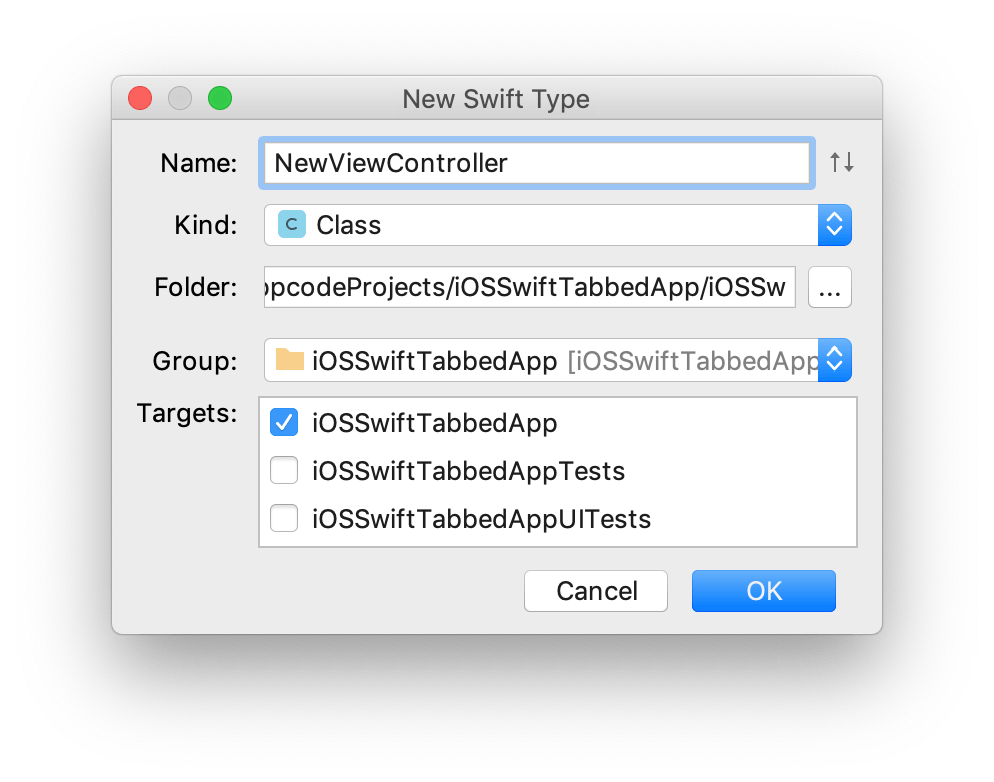This screenshot has height=782, width=994.
Task: Click the Name text field
Action: point(535,163)
